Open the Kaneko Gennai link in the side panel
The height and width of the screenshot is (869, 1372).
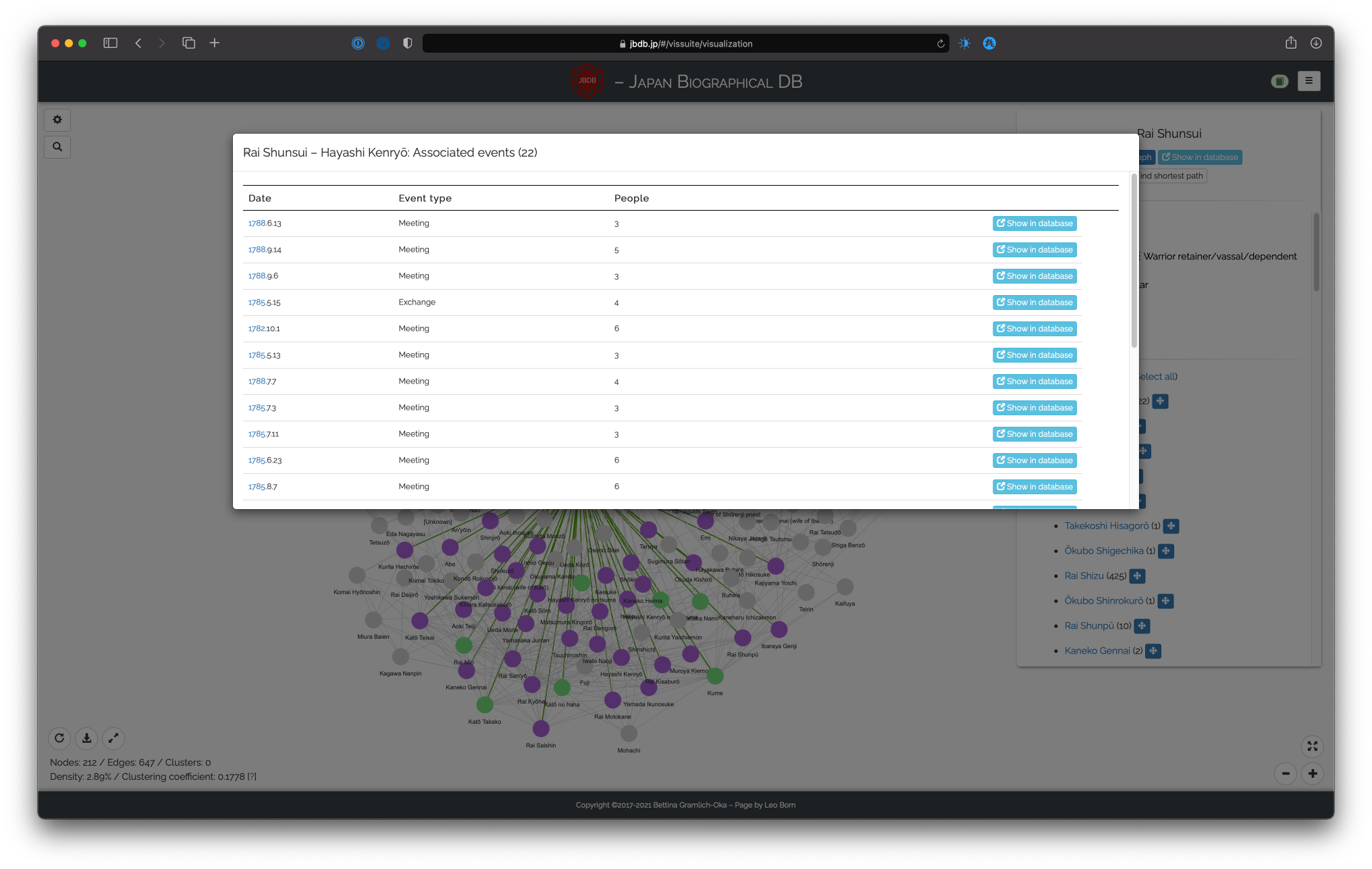point(1097,651)
